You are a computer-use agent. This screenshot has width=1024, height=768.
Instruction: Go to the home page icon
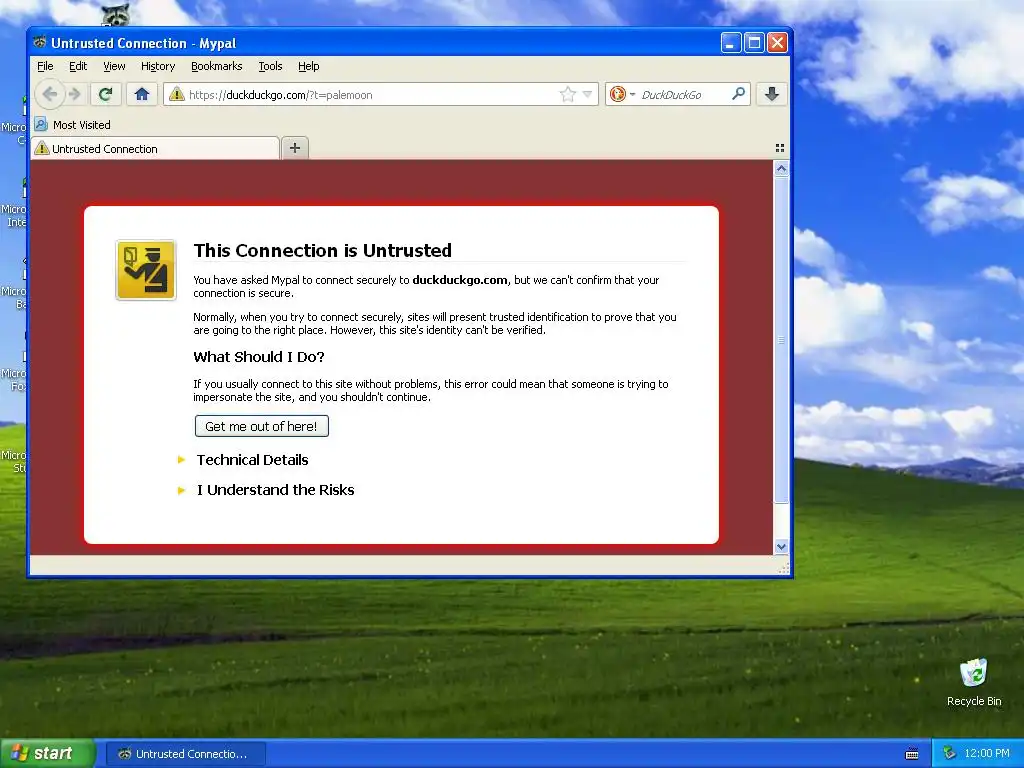click(x=142, y=95)
